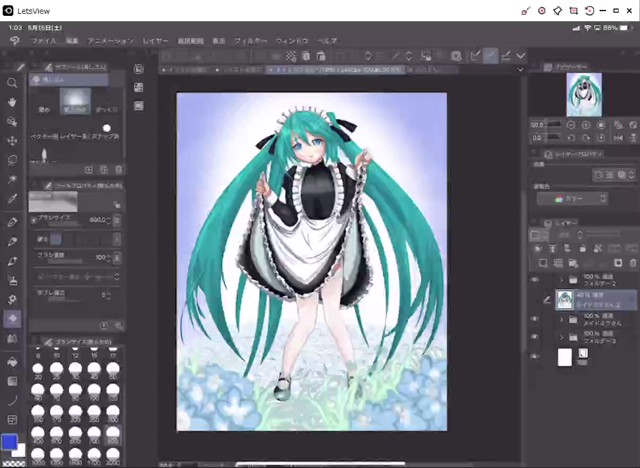Viewport: 640px width, 468px height.
Task: Click the brush density 100 stepper
Action: pyautogui.click(x=108, y=258)
